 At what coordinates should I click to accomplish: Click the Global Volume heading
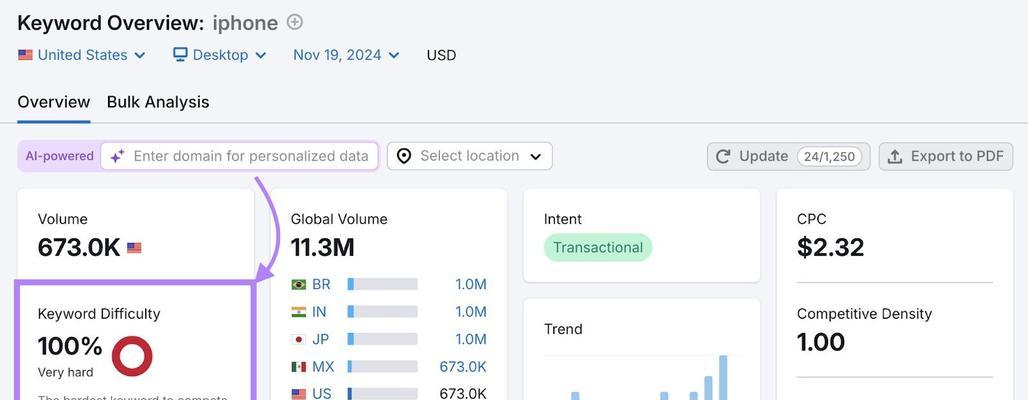339,219
